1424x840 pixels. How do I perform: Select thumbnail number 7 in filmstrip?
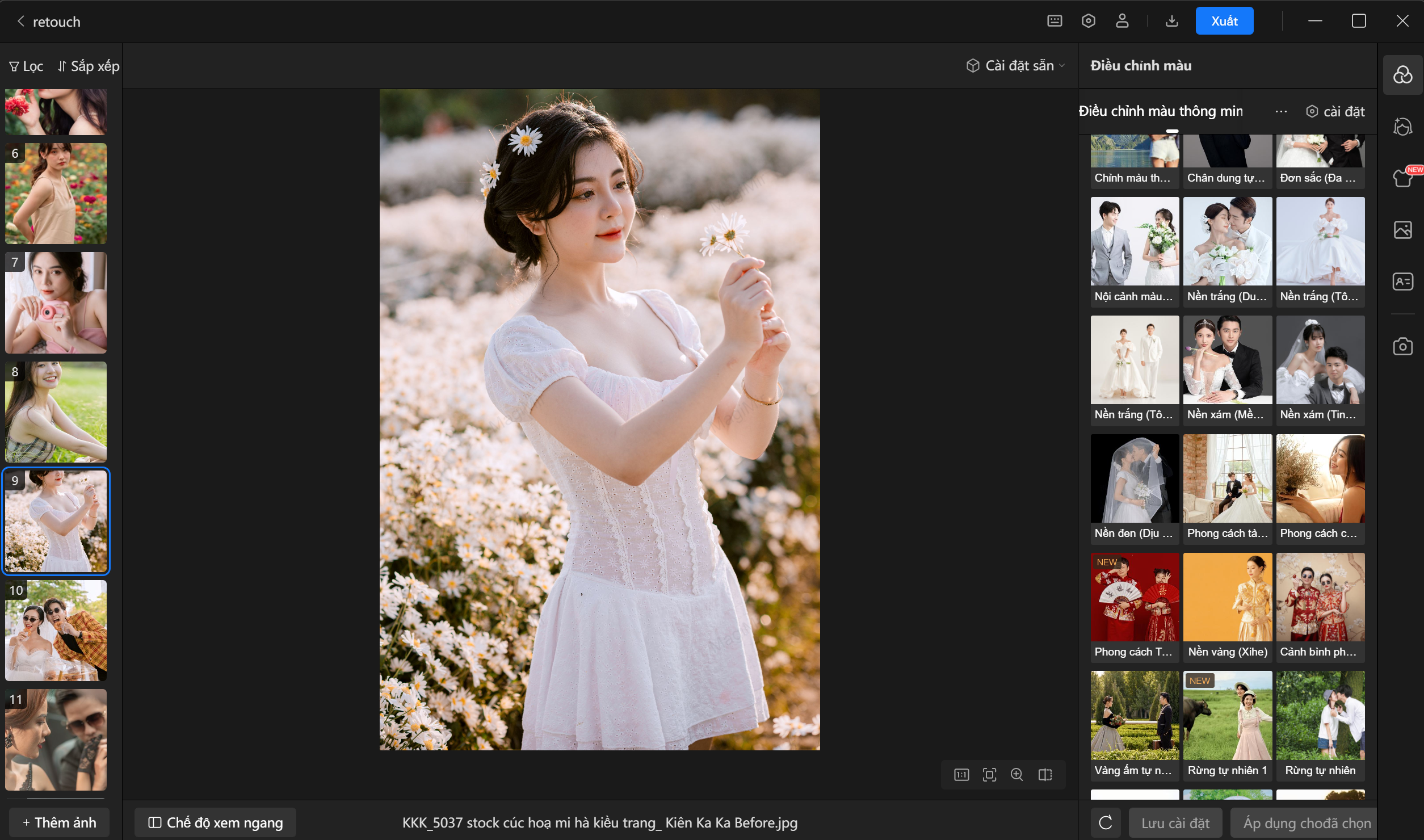click(56, 303)
